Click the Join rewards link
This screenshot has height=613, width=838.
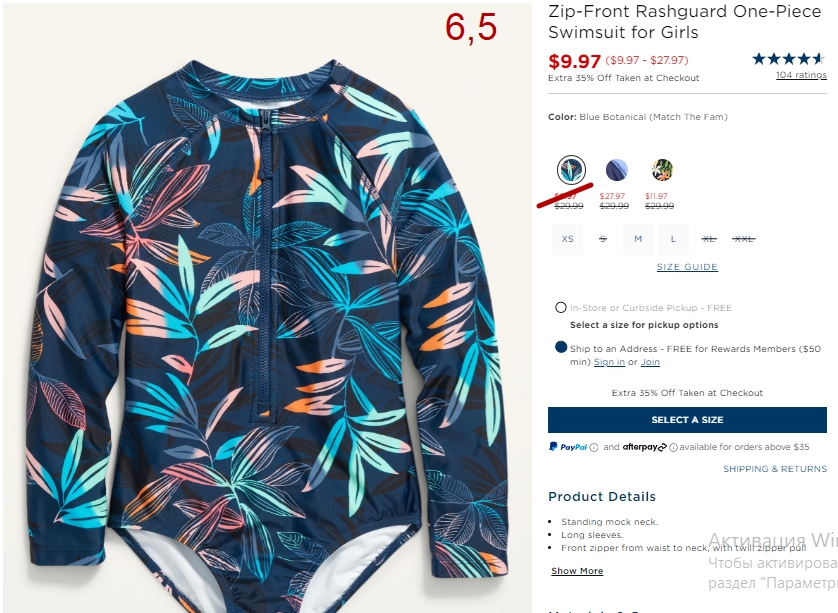650,362
